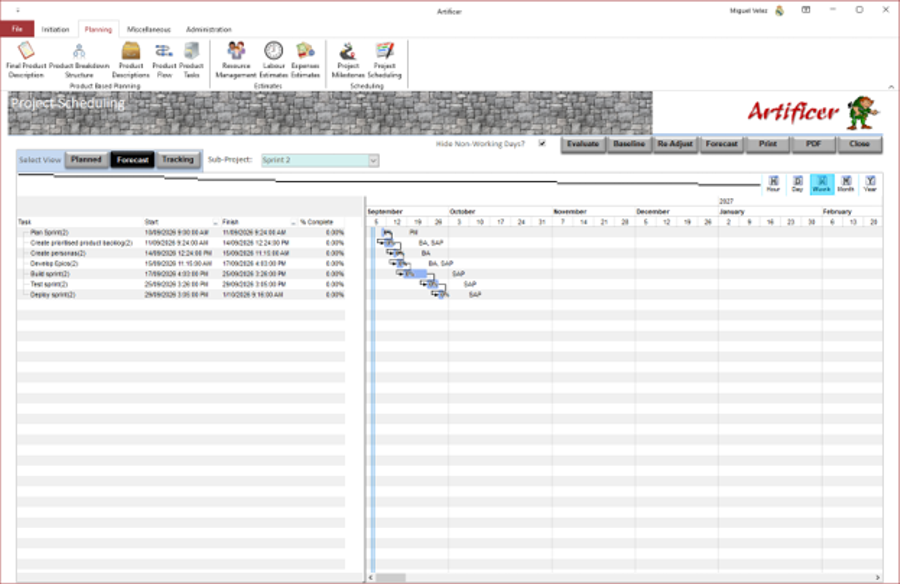900x584 pixels.
Task: Set Gantt timescale to Month
Action: point(846,184)
